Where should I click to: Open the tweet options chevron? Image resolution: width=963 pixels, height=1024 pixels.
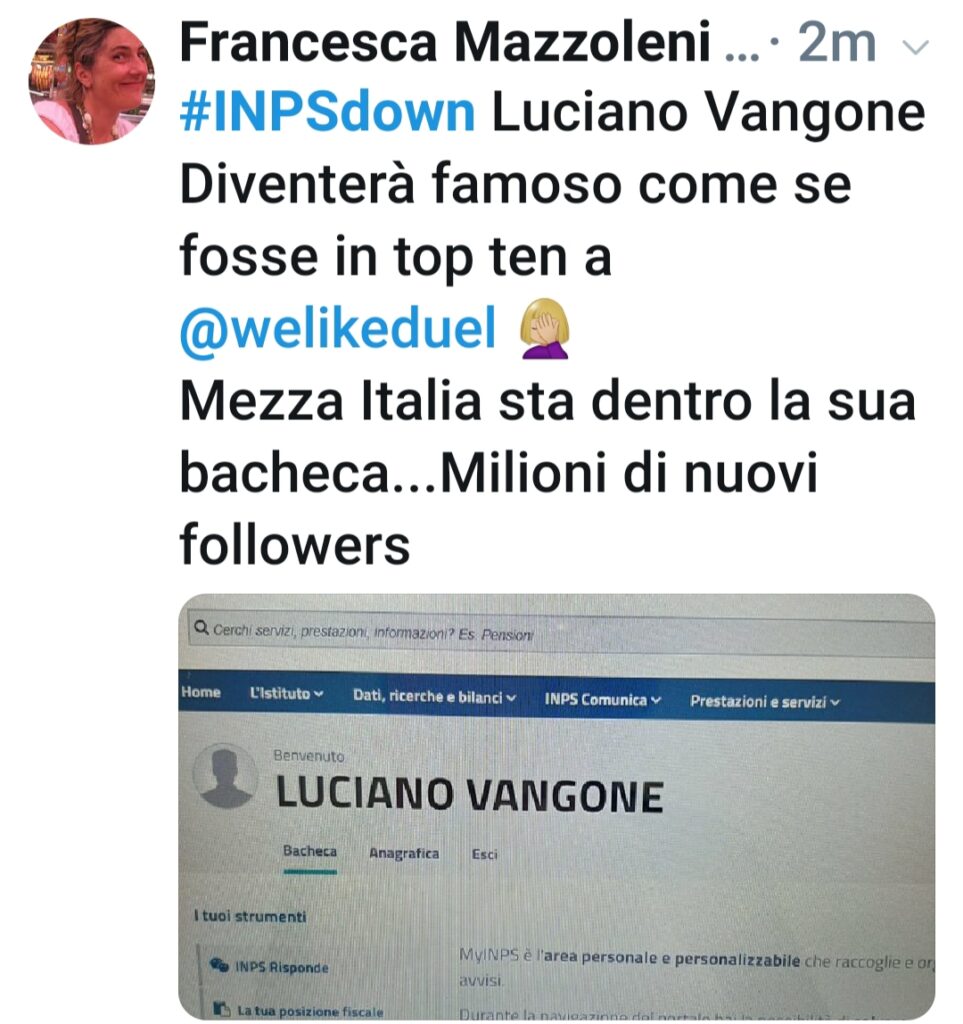pyautogui.click(x=915, y=47)
